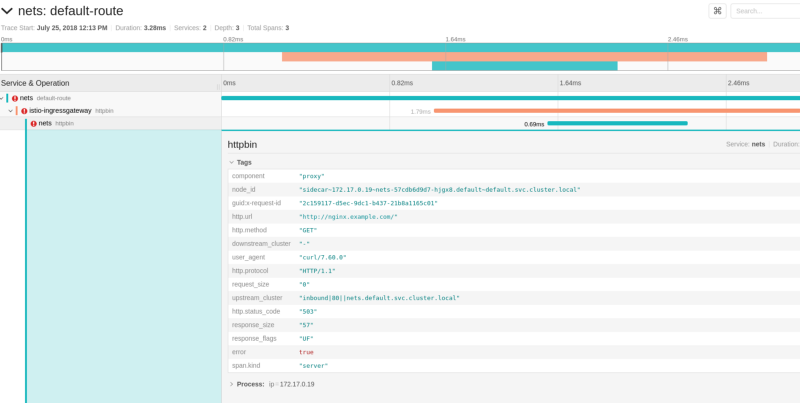Collapse the trace header chevron beside title
Image resolution: width=800 pixels, height=403 pixels.
[x=8, y=11]
